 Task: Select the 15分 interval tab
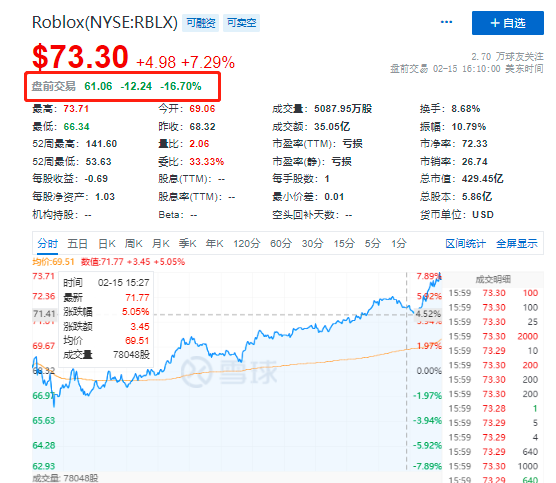(x=344, y=244)
